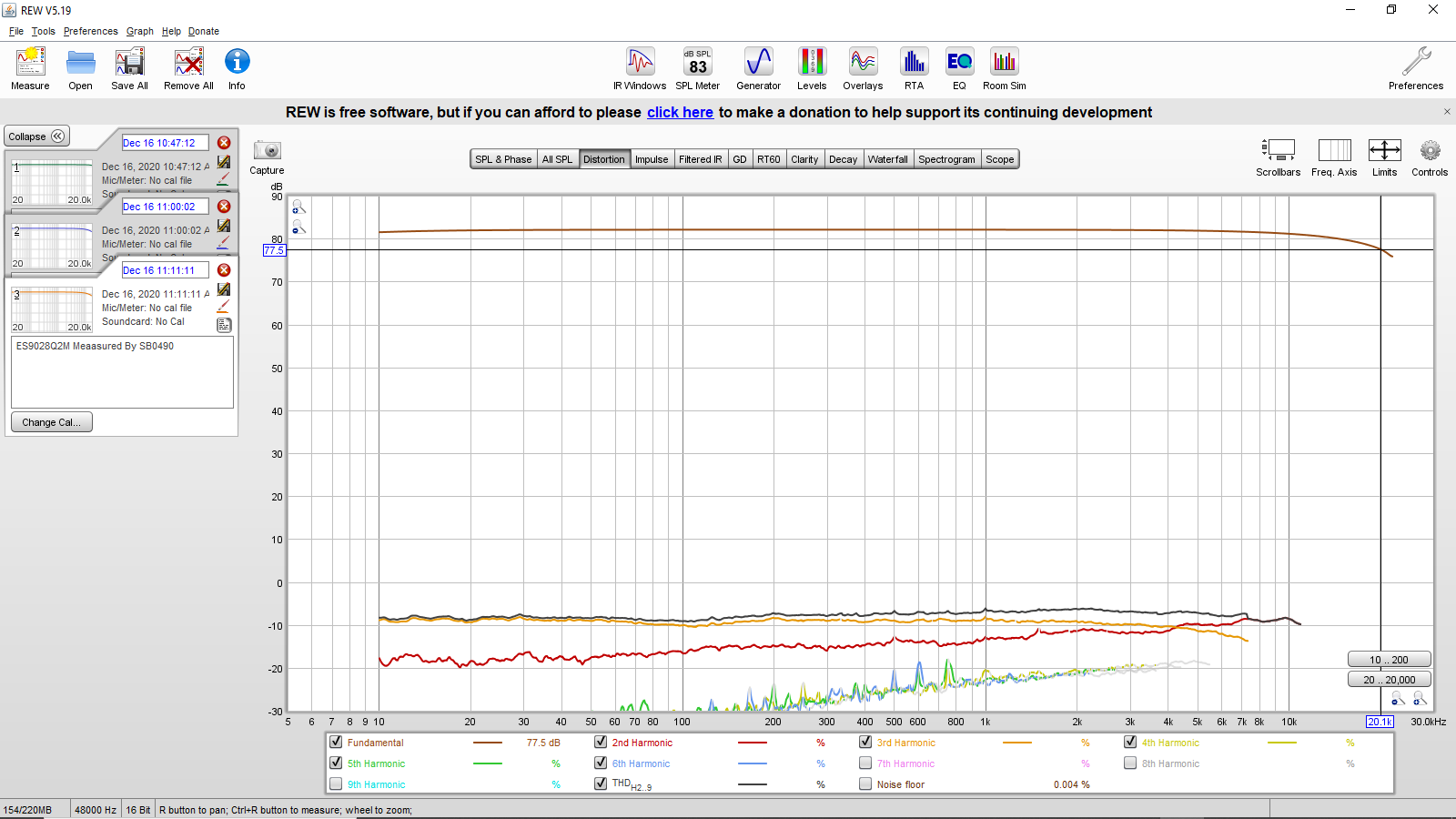The image size is (1456, 819).
Task: Follow the donation 'click here' link
Action: [680, 112]
